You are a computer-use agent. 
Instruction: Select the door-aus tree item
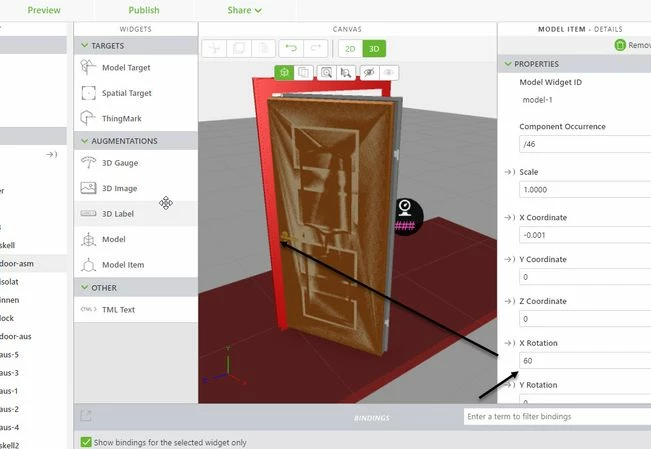point(15,336)
